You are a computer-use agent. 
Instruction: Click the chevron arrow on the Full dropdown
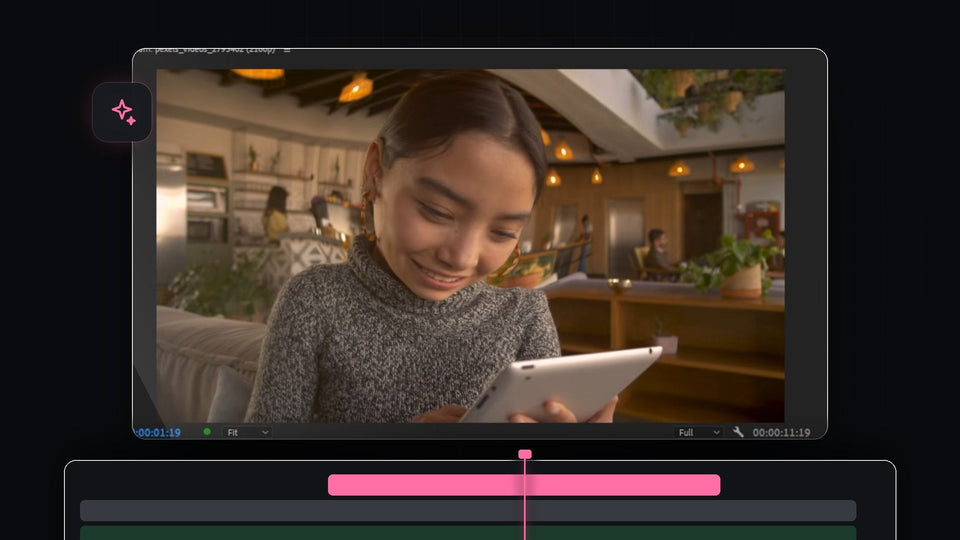coord(716,432)
